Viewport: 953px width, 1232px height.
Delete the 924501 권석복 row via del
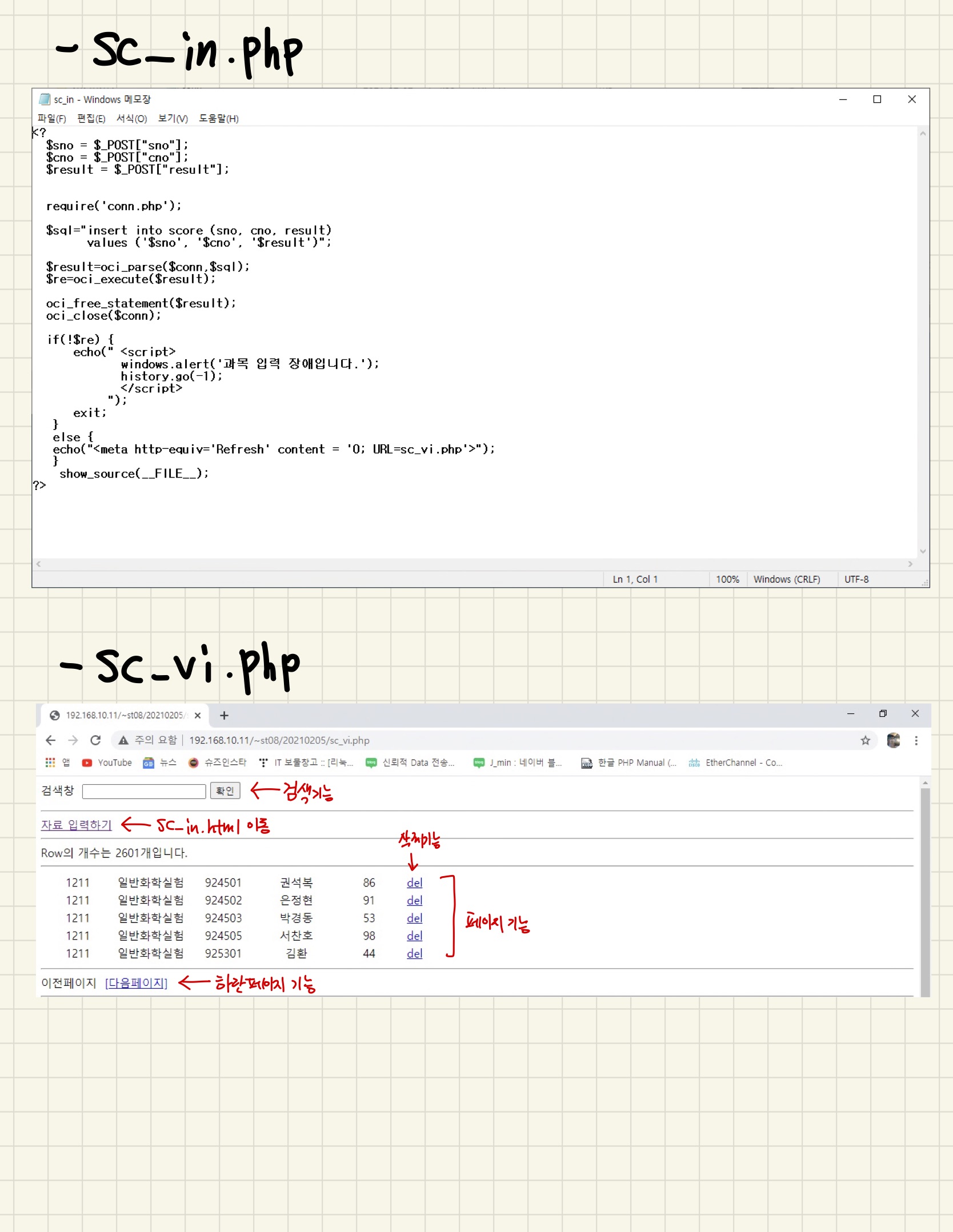[x=414, y=882]
